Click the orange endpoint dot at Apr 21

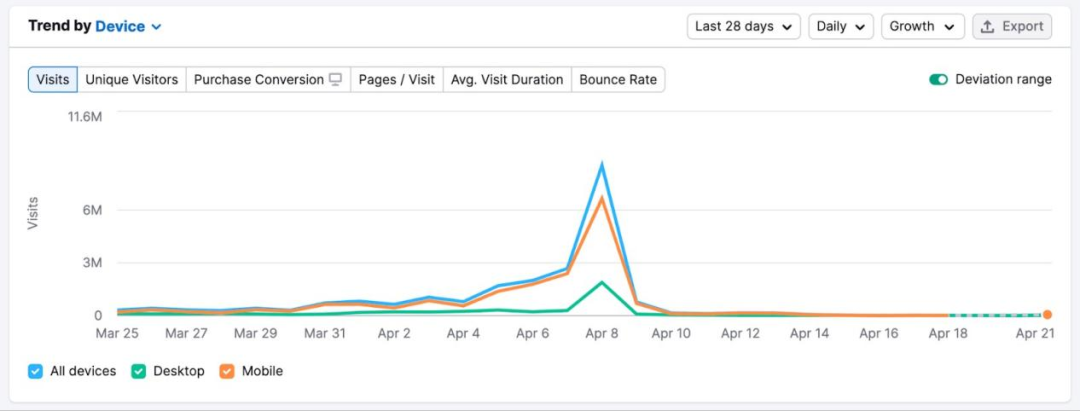point(1047,315)
